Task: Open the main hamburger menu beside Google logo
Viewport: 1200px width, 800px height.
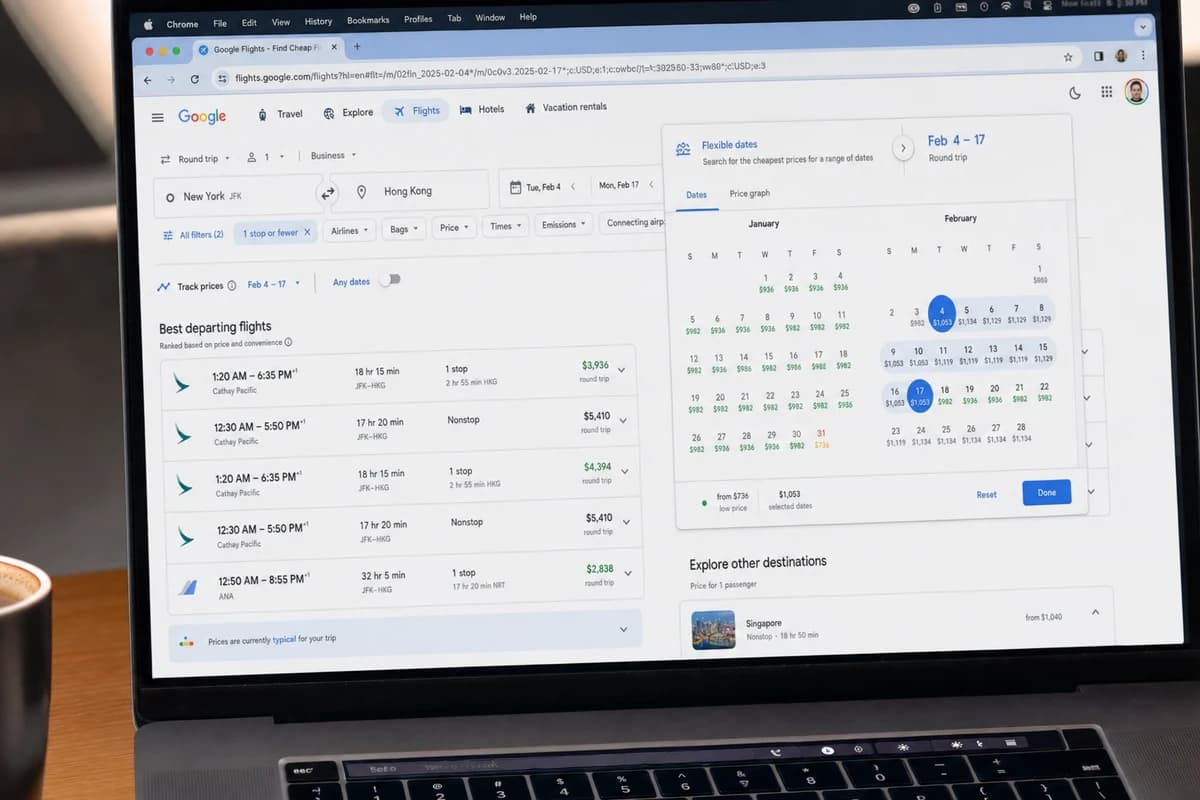Action: click(x=157, y=118)
